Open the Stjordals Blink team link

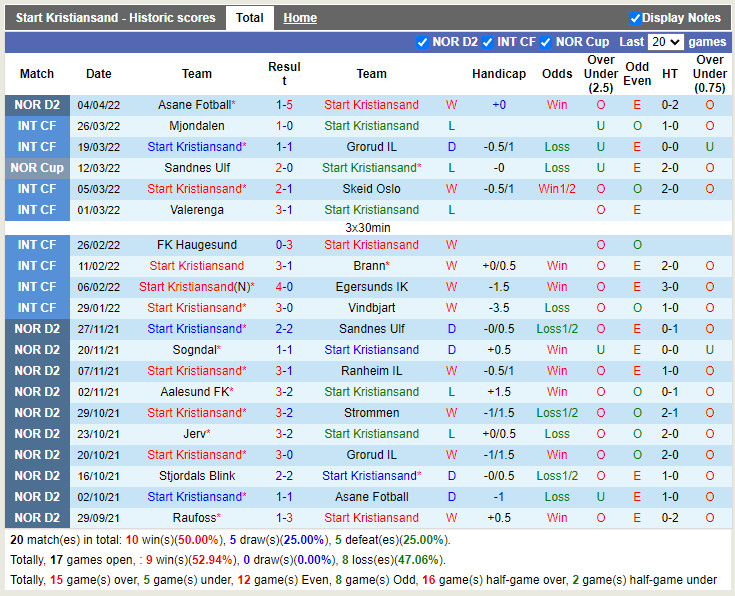(197, 476)
